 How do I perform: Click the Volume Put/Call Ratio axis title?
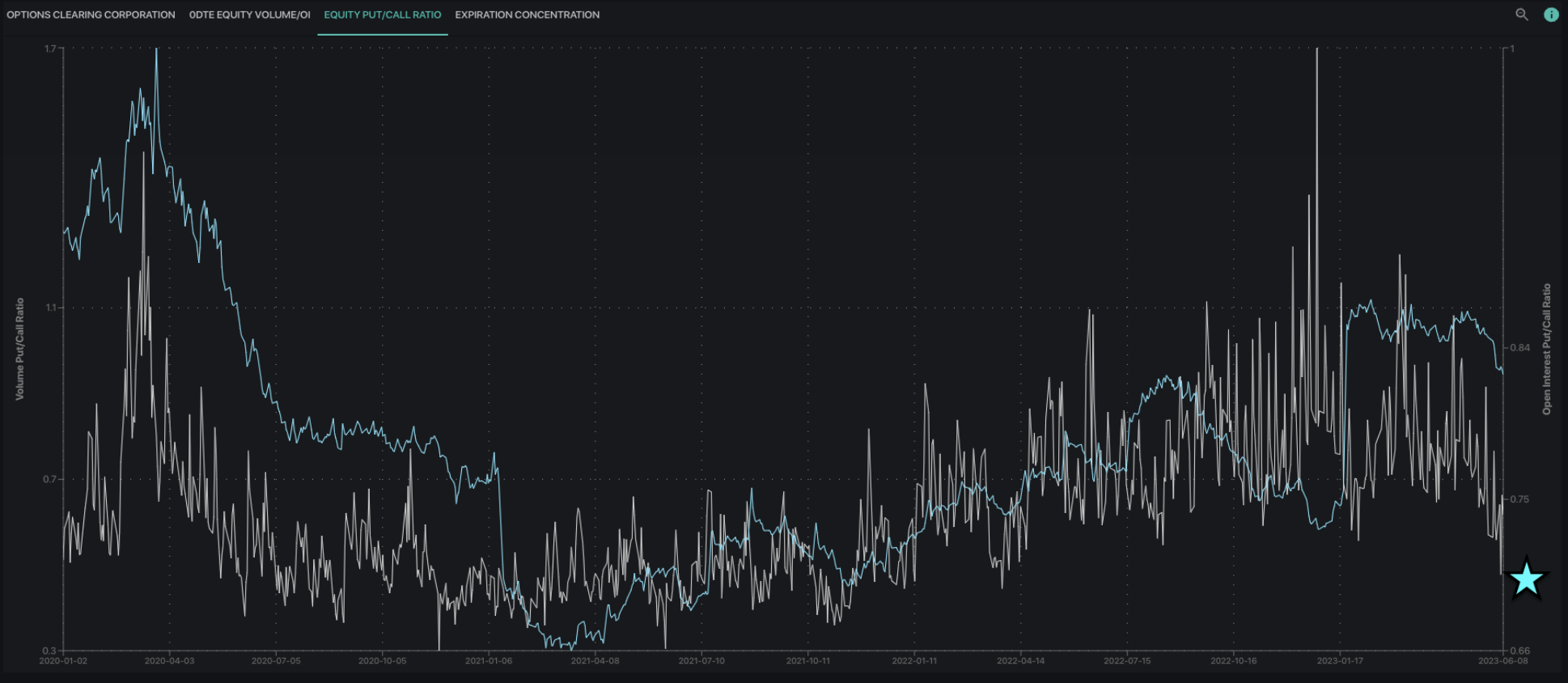pos(19,349)
